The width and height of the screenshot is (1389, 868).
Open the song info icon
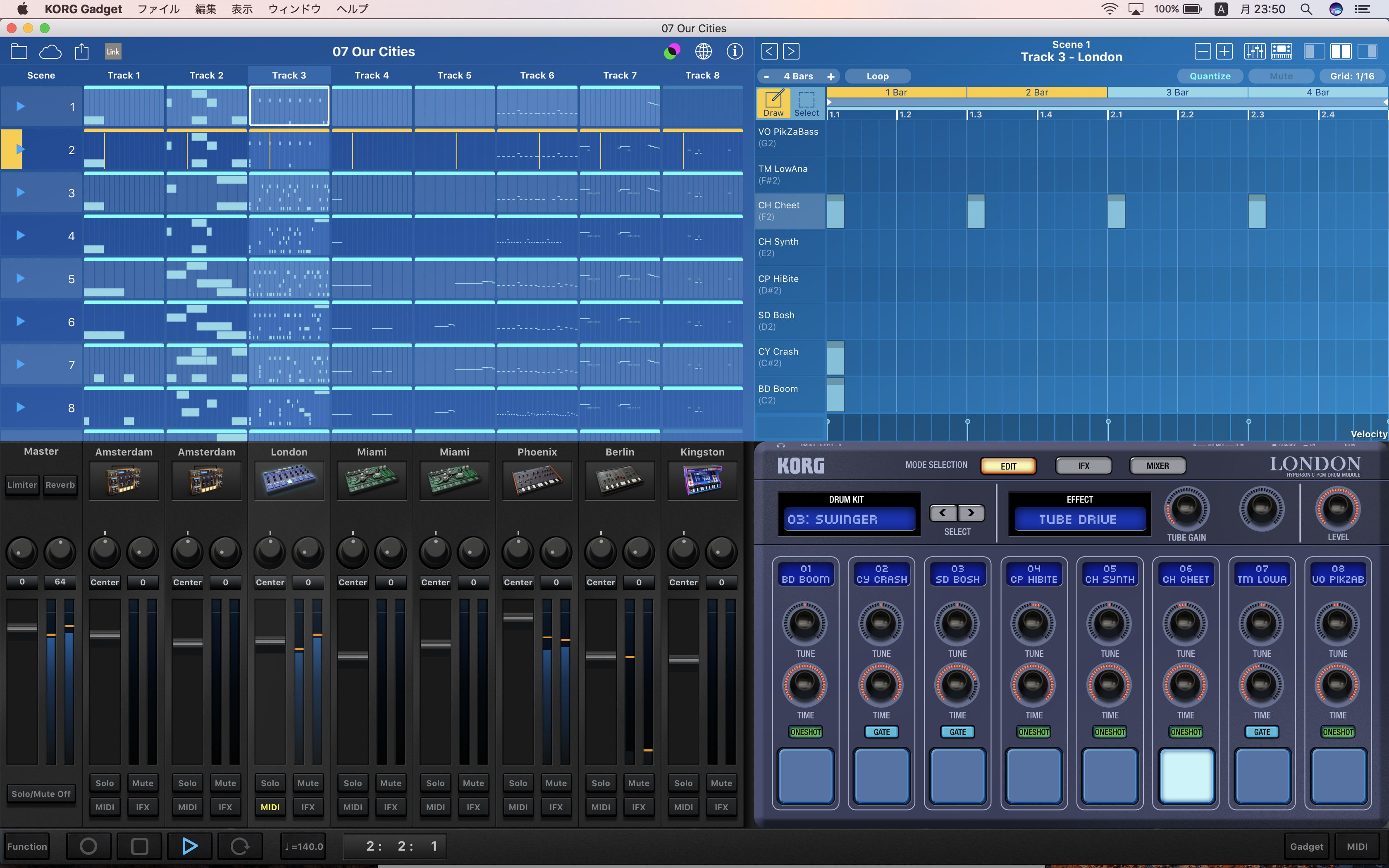[735, 52]
